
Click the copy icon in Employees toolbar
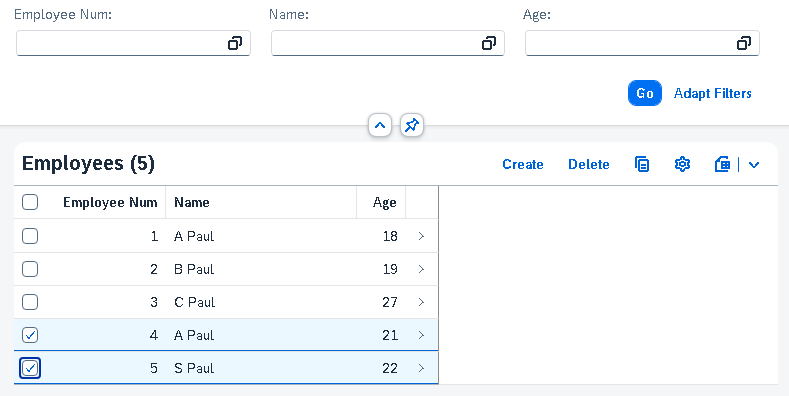642,164
